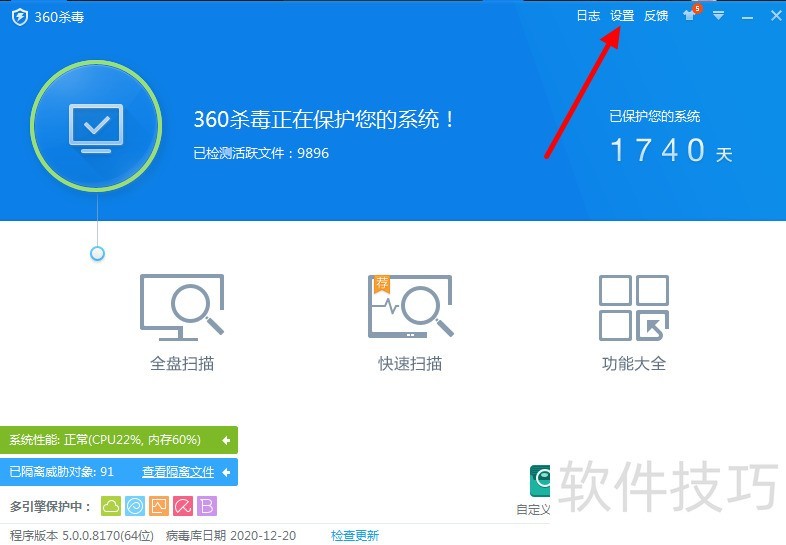The height and width of the screenshot is (545, 786).
Task: Launch the 快速扫描 quick scan
Action: (x=410, y=321)
